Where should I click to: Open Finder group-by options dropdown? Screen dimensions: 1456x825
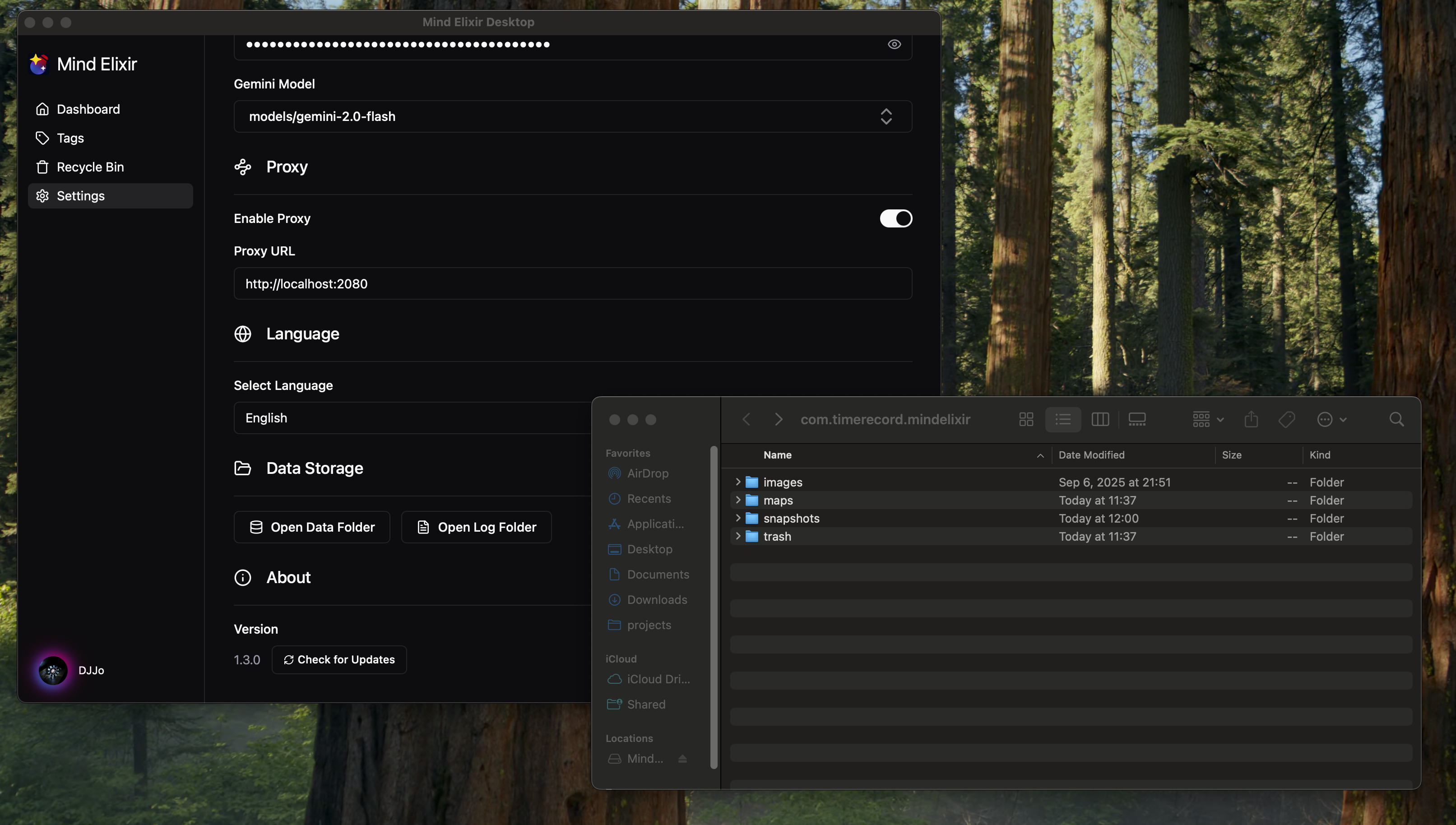pos(1207,419)
